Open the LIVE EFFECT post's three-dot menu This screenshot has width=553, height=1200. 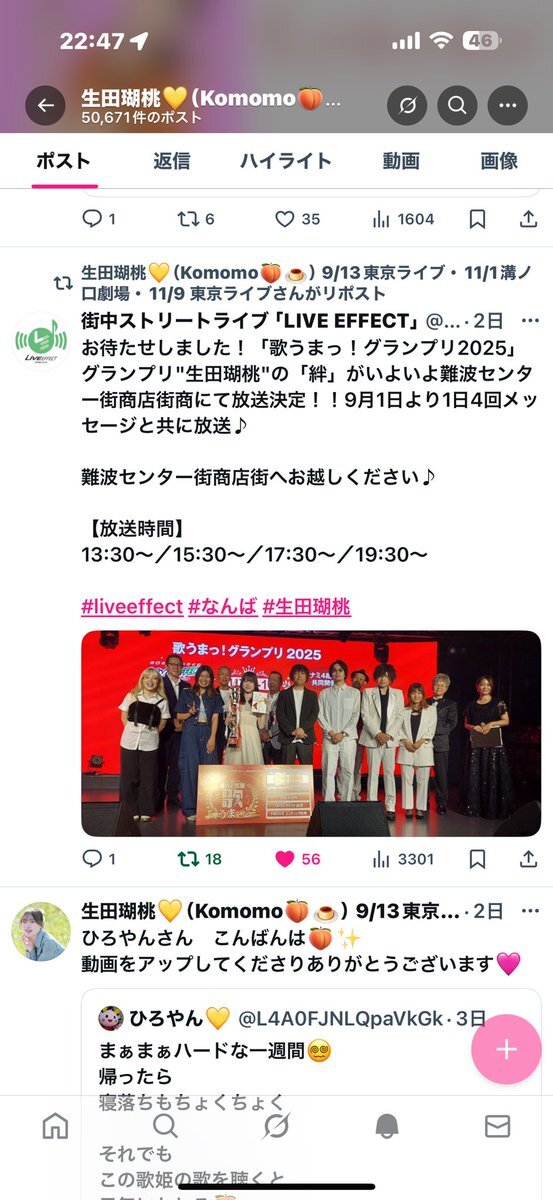pyautogui.click(x=531, y=321)
